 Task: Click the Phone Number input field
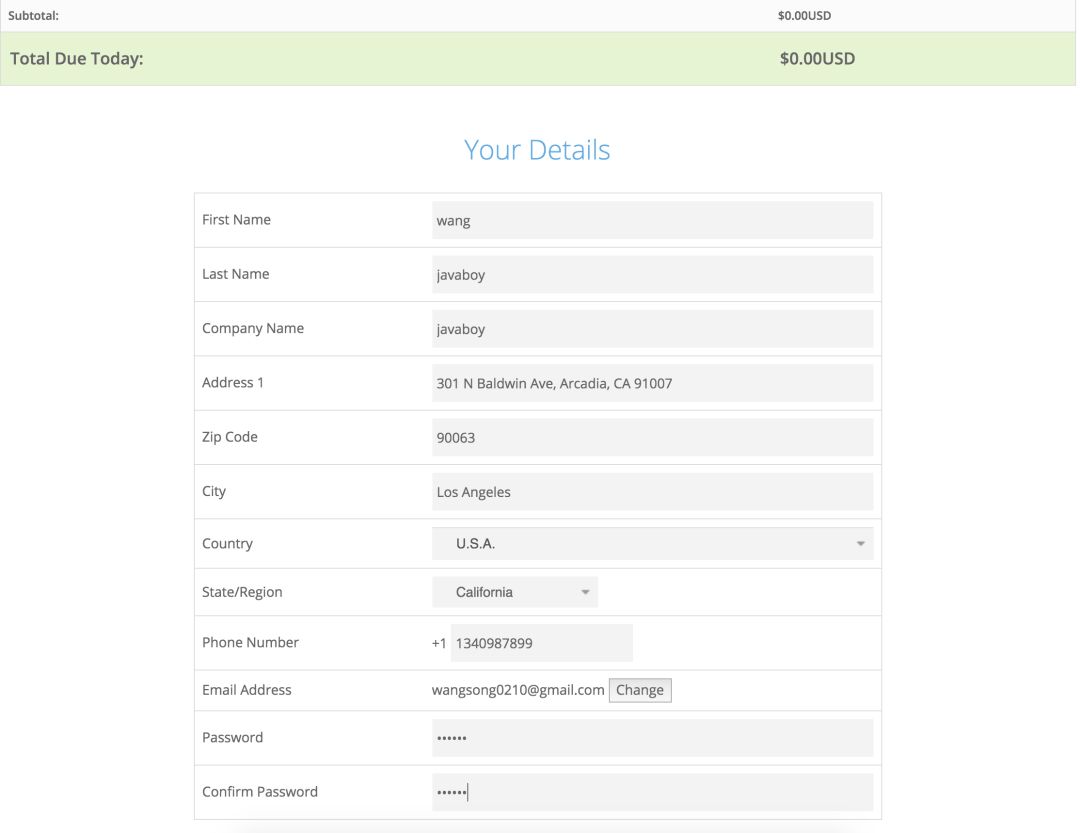541,643
